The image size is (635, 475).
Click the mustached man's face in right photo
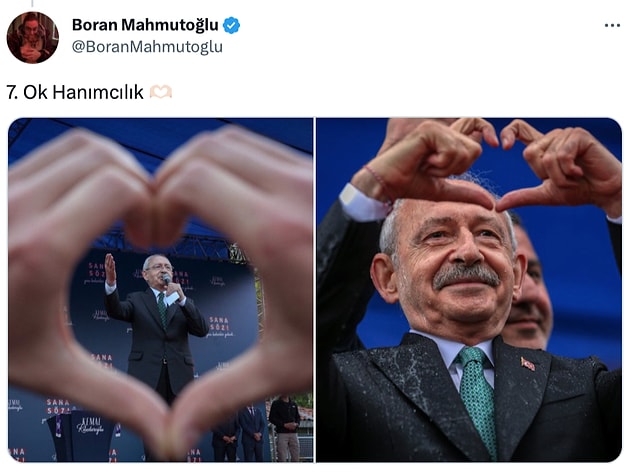point(454,265)
